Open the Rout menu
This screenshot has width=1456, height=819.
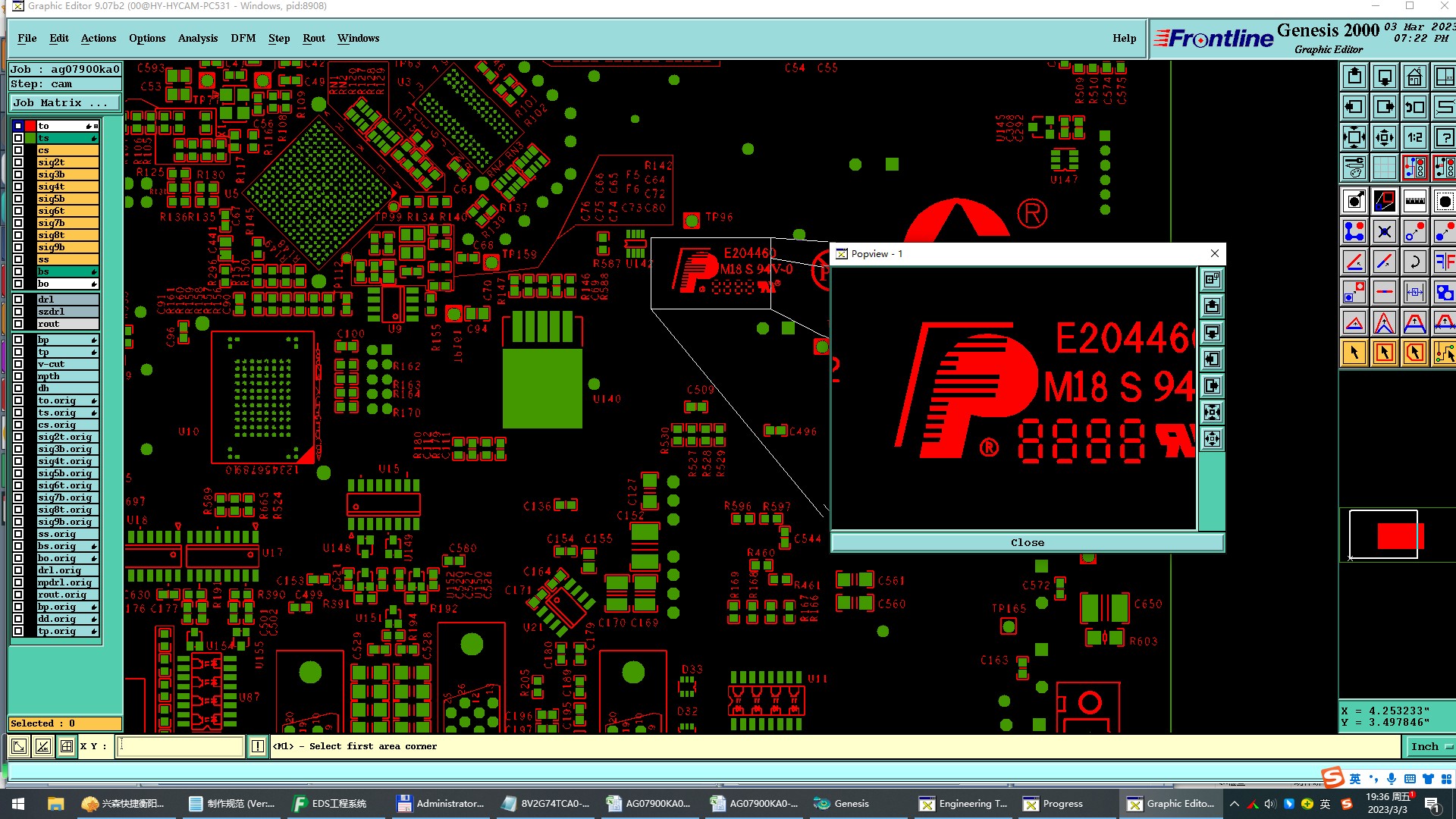[x=313, y=38]
